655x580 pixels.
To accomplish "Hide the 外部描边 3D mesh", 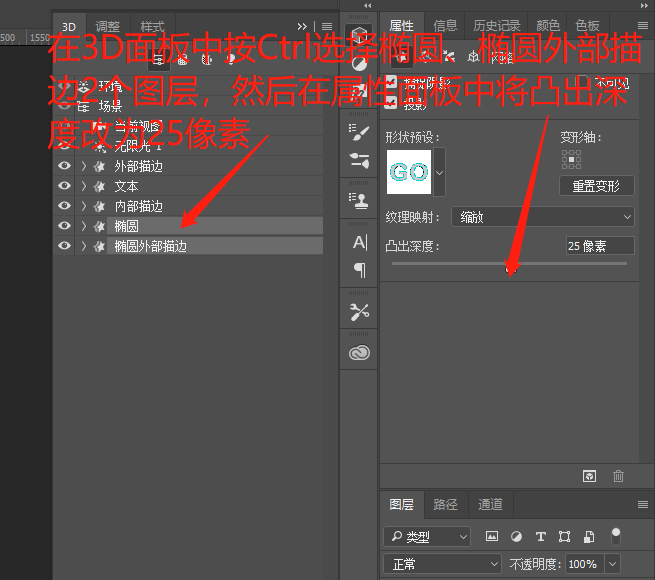I will coord(64,166).
